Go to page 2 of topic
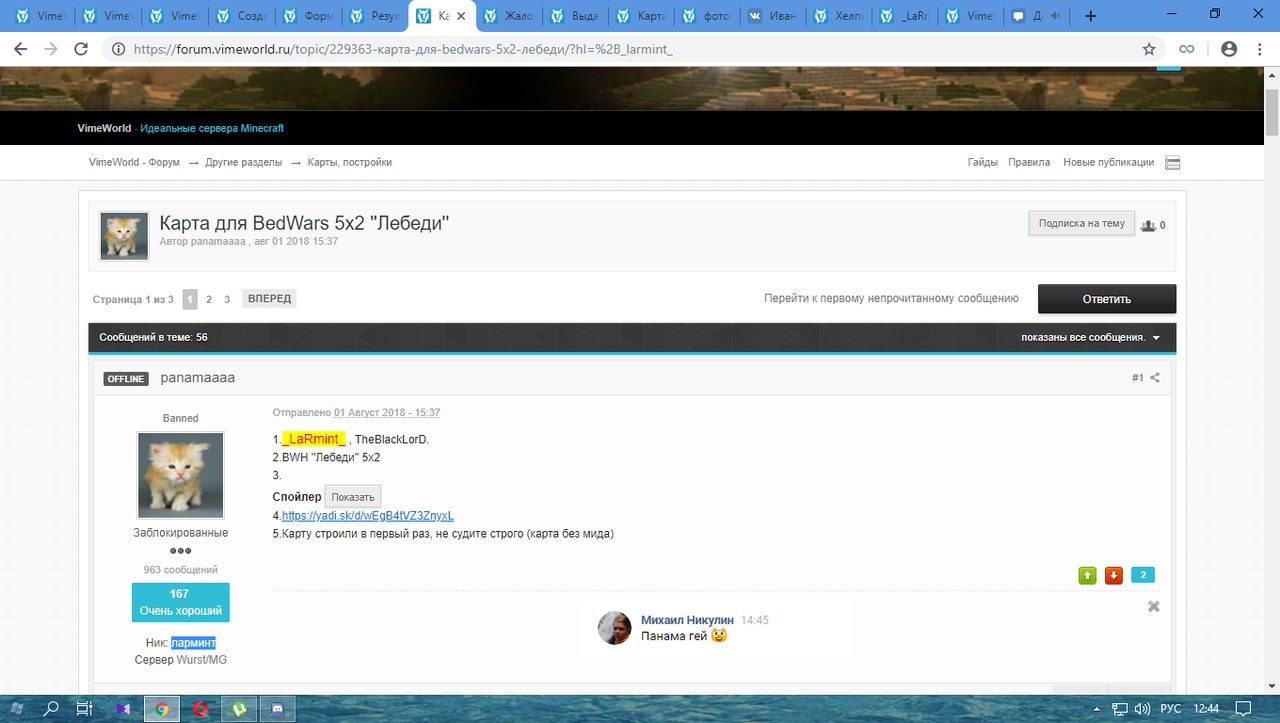The width and height of the screenshot is (1280, 723). 209,299
